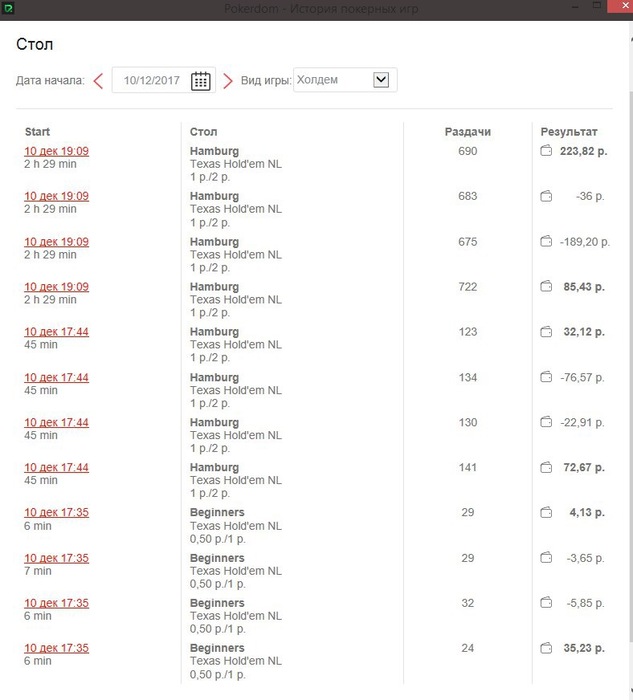Open the calendar date picker icon
Screen dimensions: 633x700
point(200,81)
